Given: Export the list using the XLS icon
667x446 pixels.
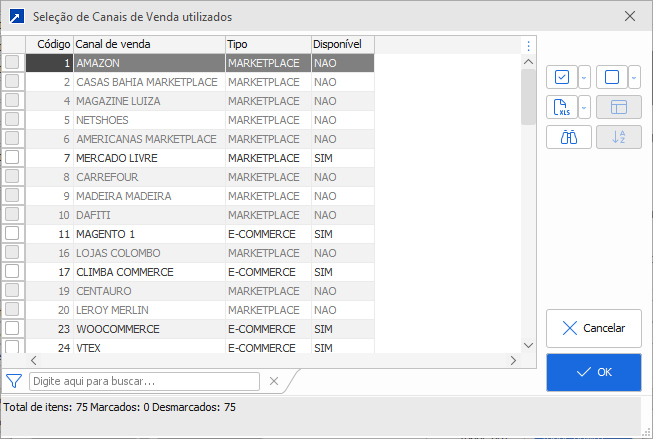Looking at the screenshot, I should pos(562,107).
